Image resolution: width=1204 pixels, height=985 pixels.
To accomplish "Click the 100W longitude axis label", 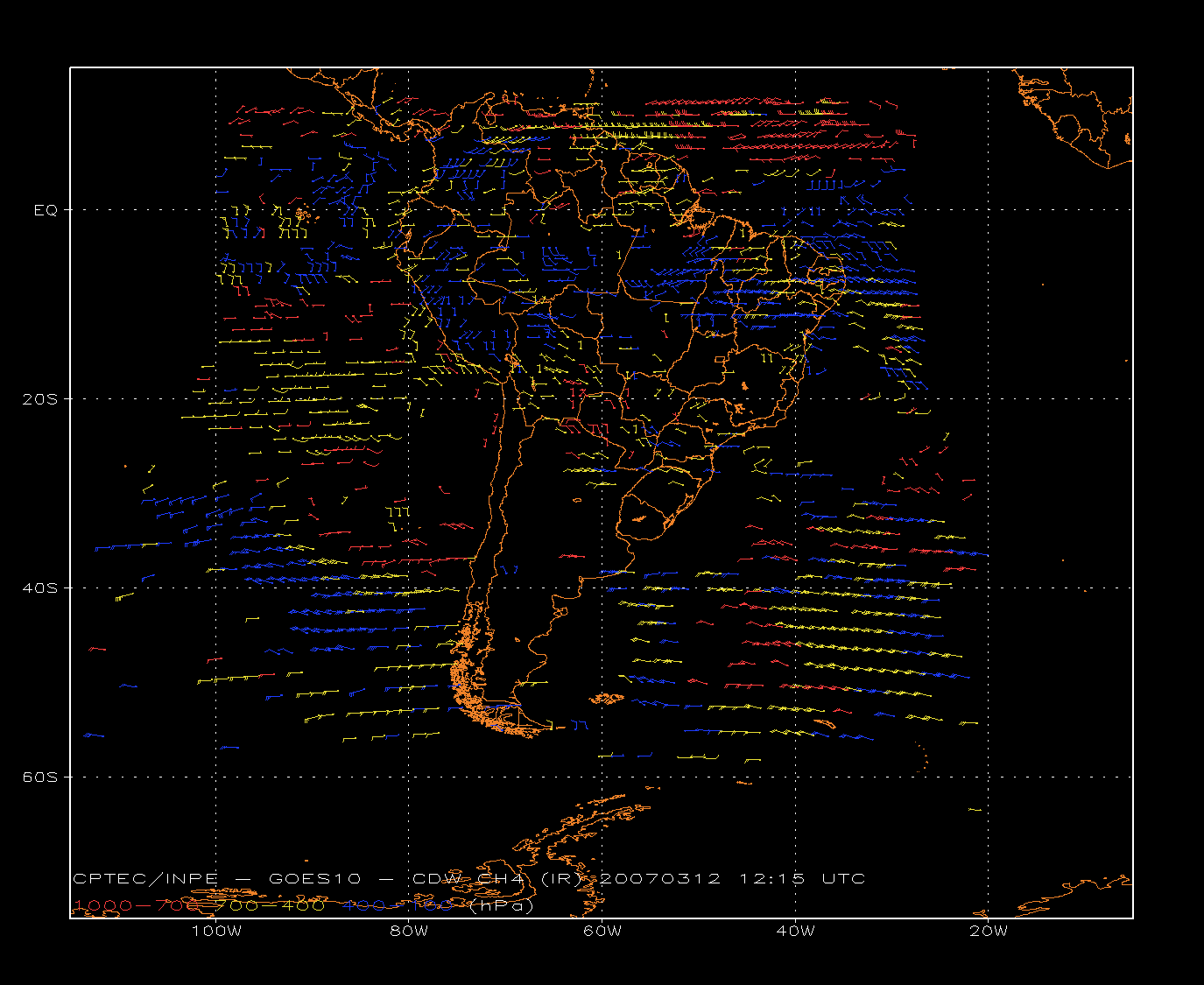I will coord(216,932).
